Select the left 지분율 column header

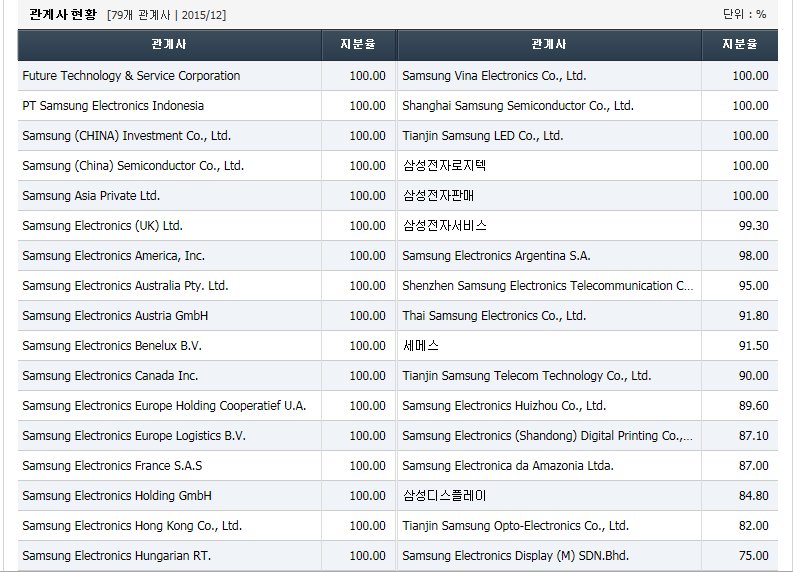[x=359, y=45]
